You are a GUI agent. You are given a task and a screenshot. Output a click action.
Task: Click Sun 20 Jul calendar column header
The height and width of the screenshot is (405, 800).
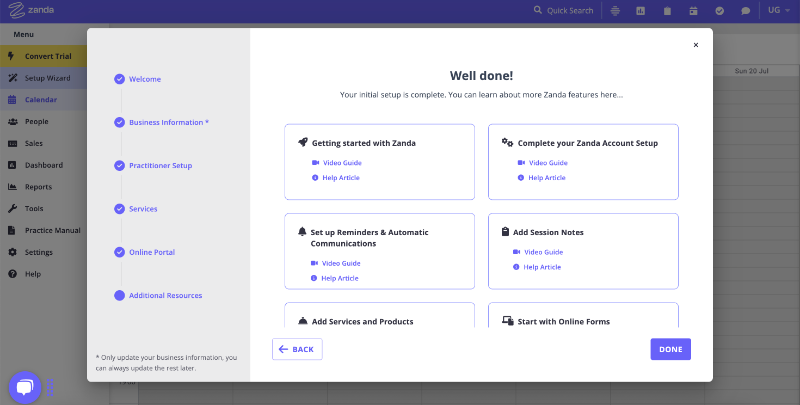click(752, 71)
